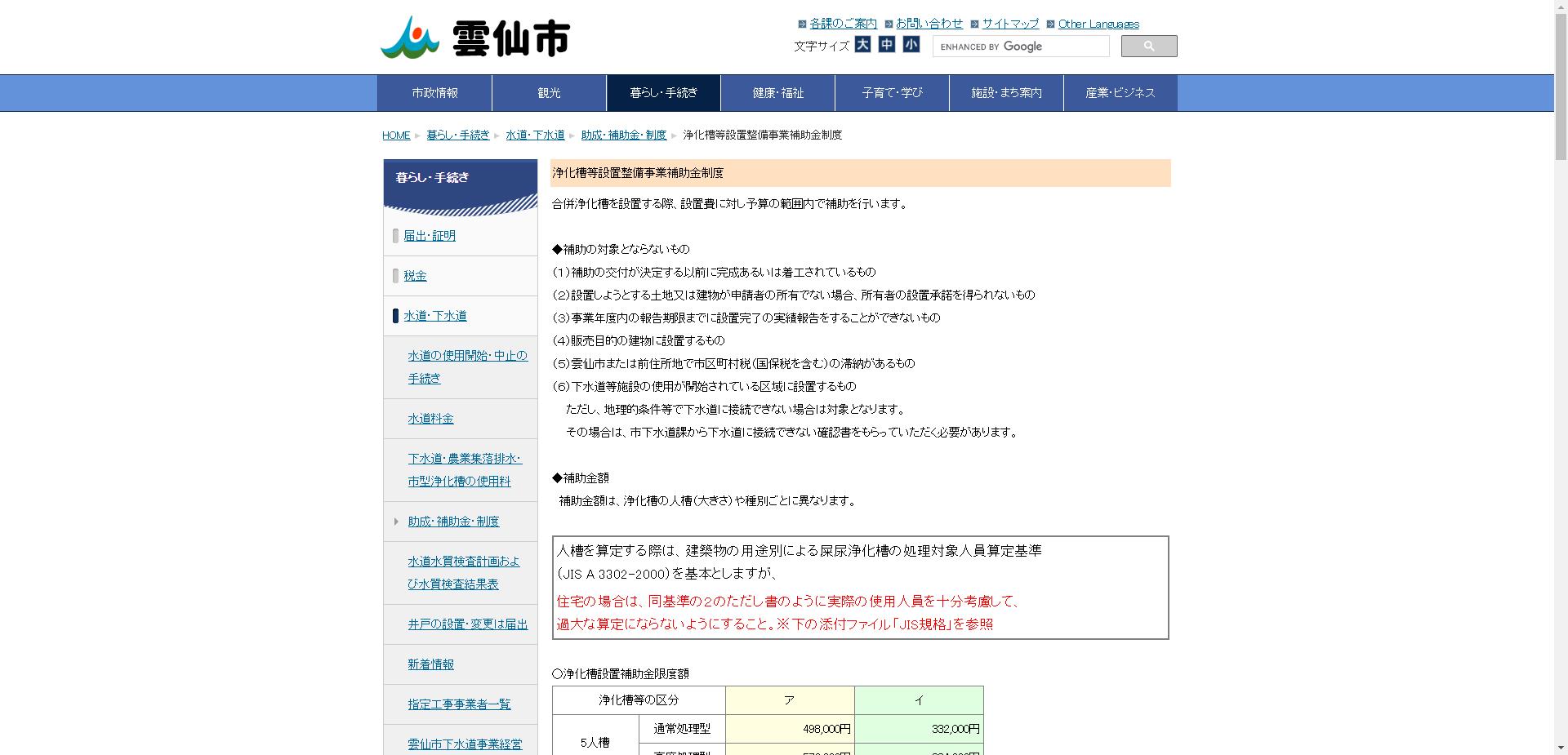
Task: Switch to the 産業・ビジネス tab
Action: click(1119, 92)
